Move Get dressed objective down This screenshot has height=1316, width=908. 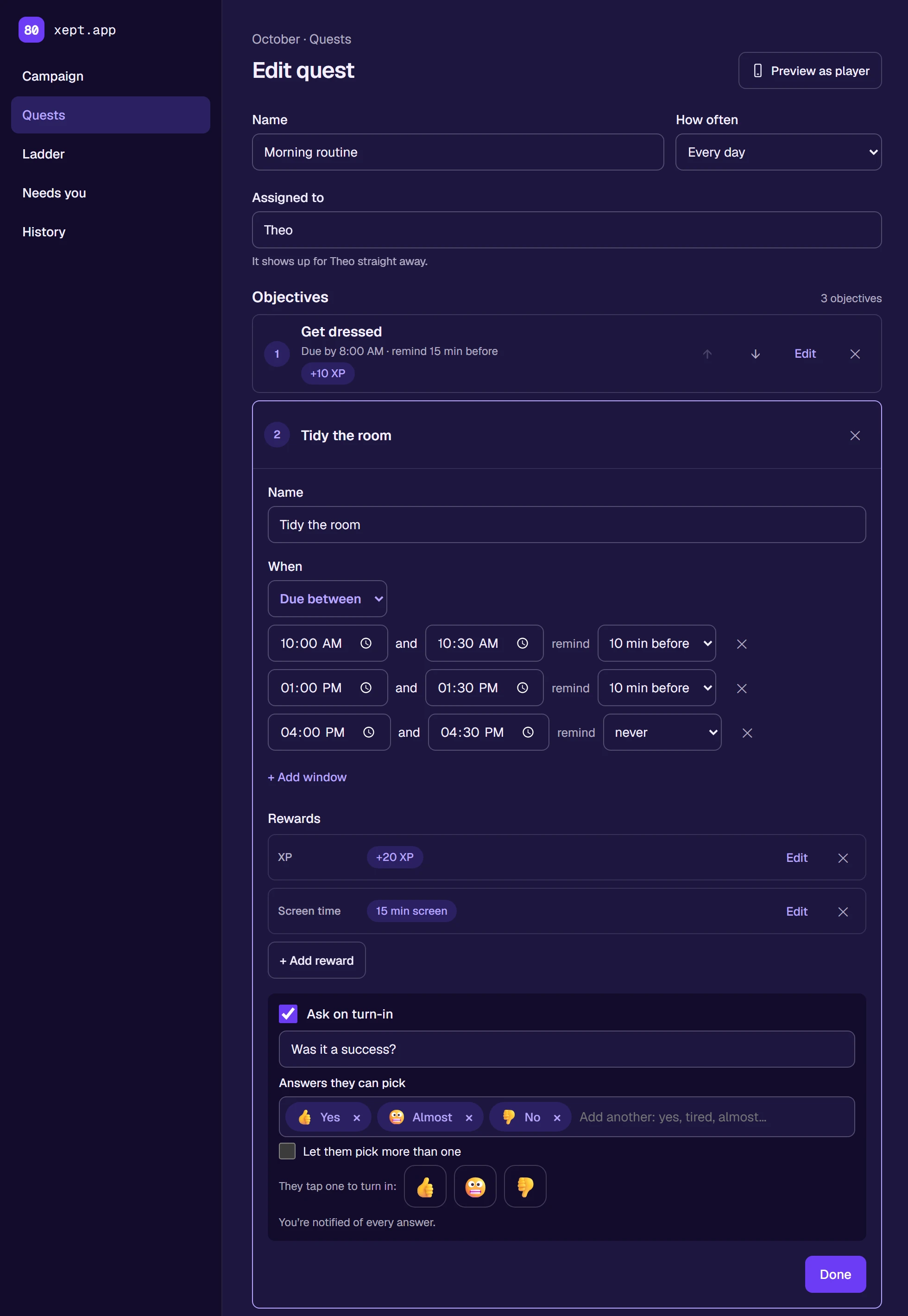coord(756,354)
